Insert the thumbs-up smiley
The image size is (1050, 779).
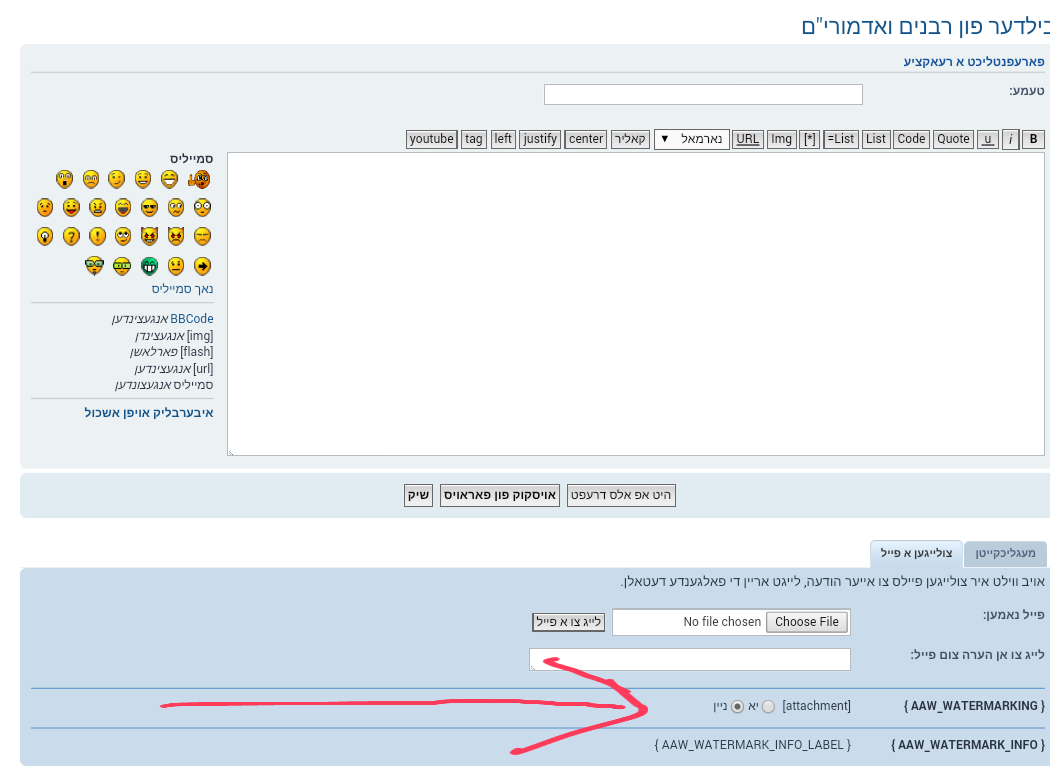point(200,180)
